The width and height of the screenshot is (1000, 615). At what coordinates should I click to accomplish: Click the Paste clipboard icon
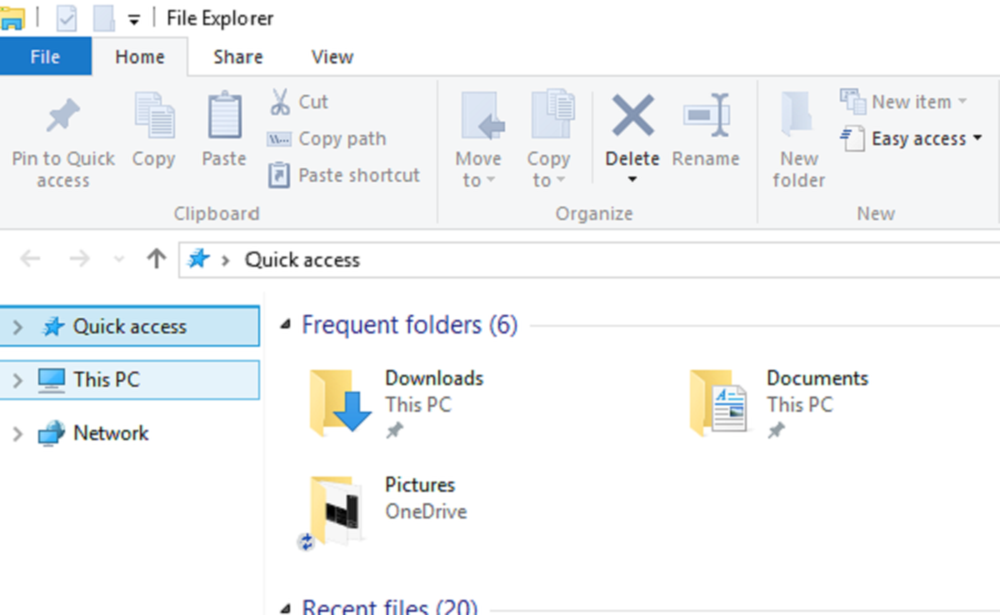pos(224,117)
